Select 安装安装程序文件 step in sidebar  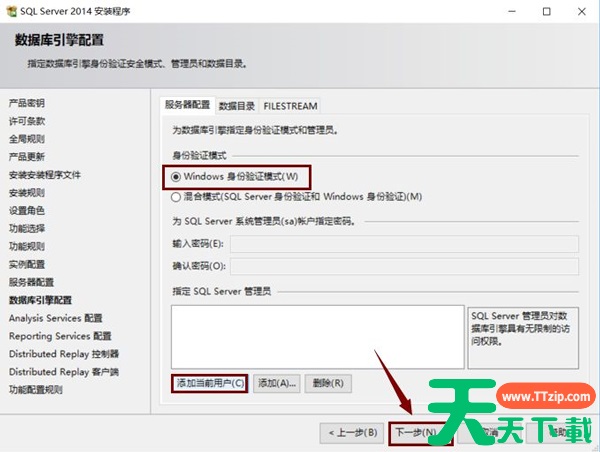coord(45,175)
